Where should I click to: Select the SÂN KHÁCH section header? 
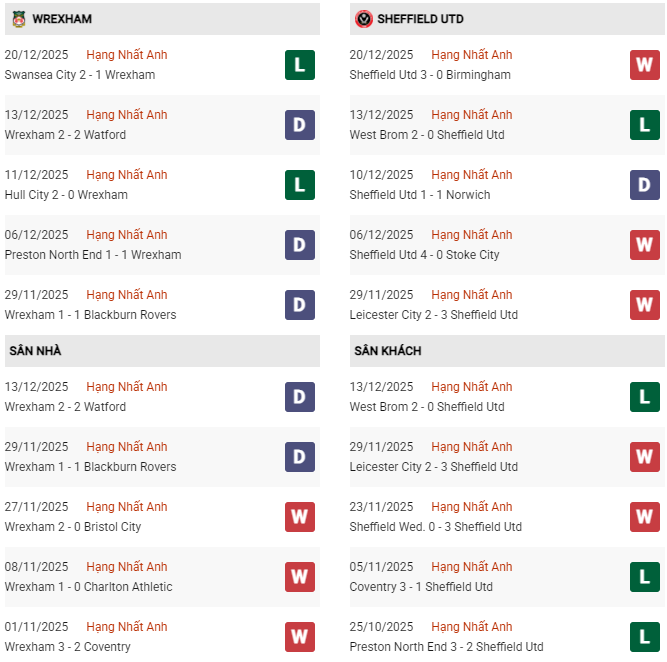point(387,351)
